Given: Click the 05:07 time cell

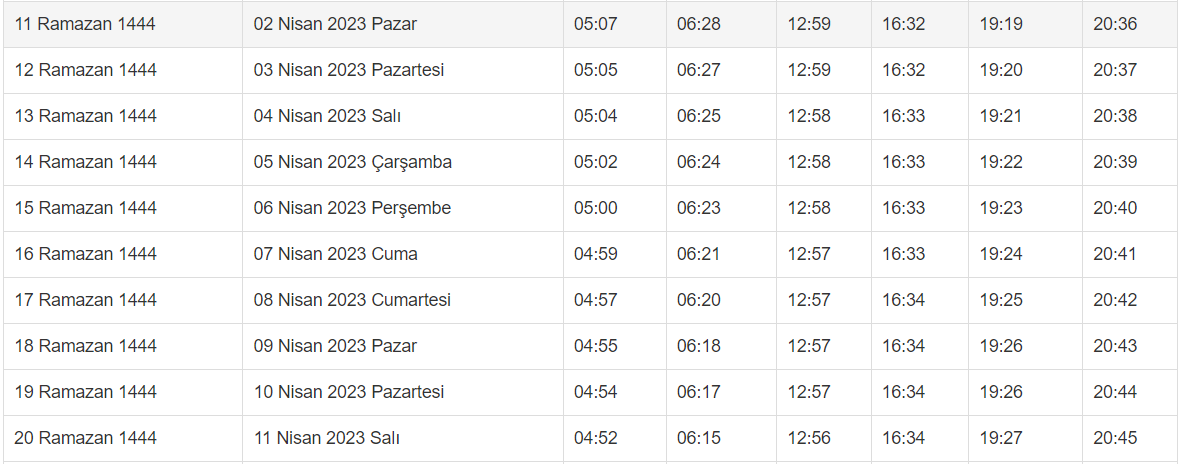Looking at the screenshot, I should tap(596, 24).
